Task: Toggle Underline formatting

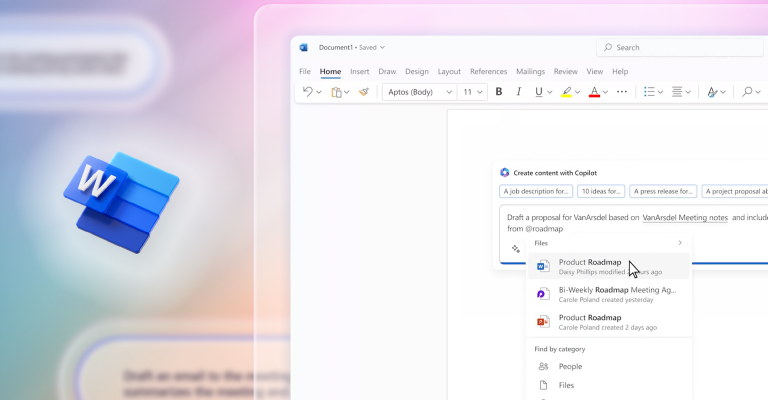Action: (x=539, y=92)
